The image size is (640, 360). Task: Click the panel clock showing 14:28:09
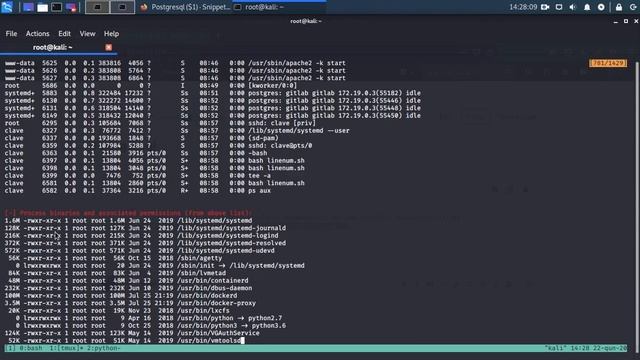523,7
